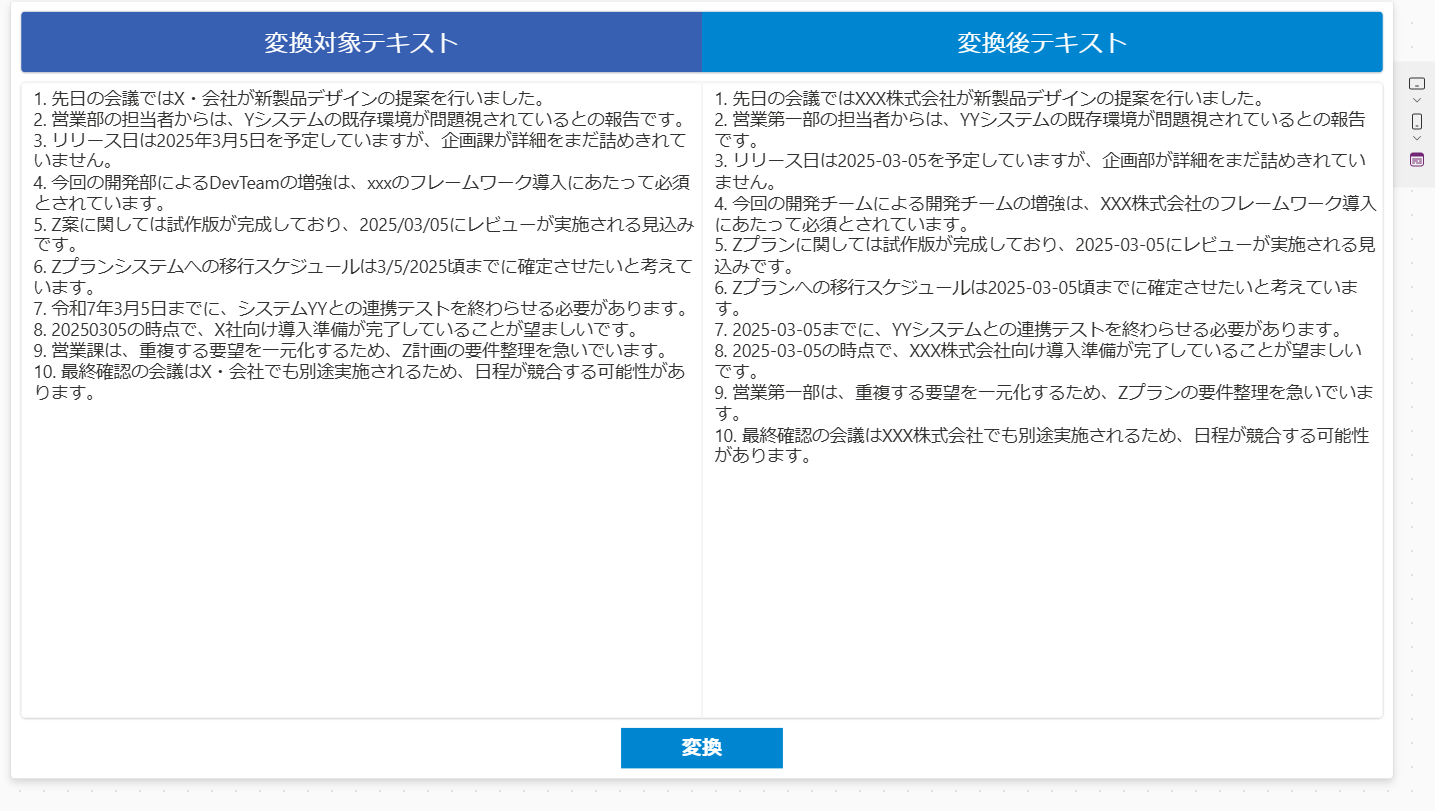
Task: Click output line 5 beginning Zプランに関しては
Action: (1045, 255)
